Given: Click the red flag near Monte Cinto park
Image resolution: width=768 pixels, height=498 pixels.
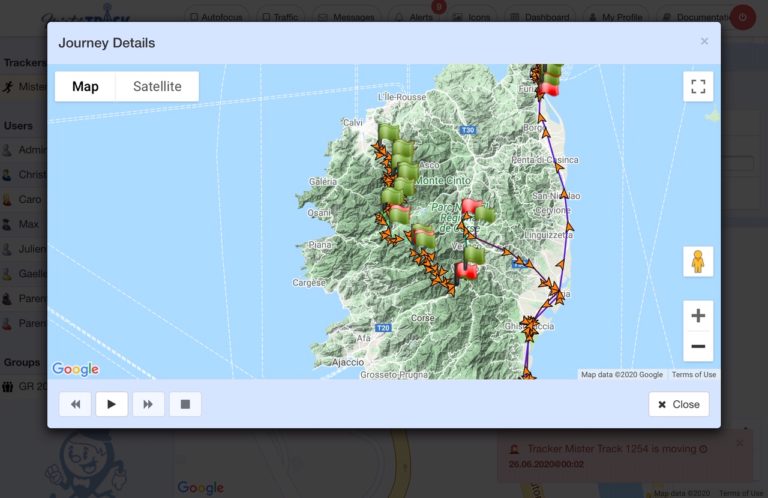Looking at the screenshot, I should click(471, 206).
